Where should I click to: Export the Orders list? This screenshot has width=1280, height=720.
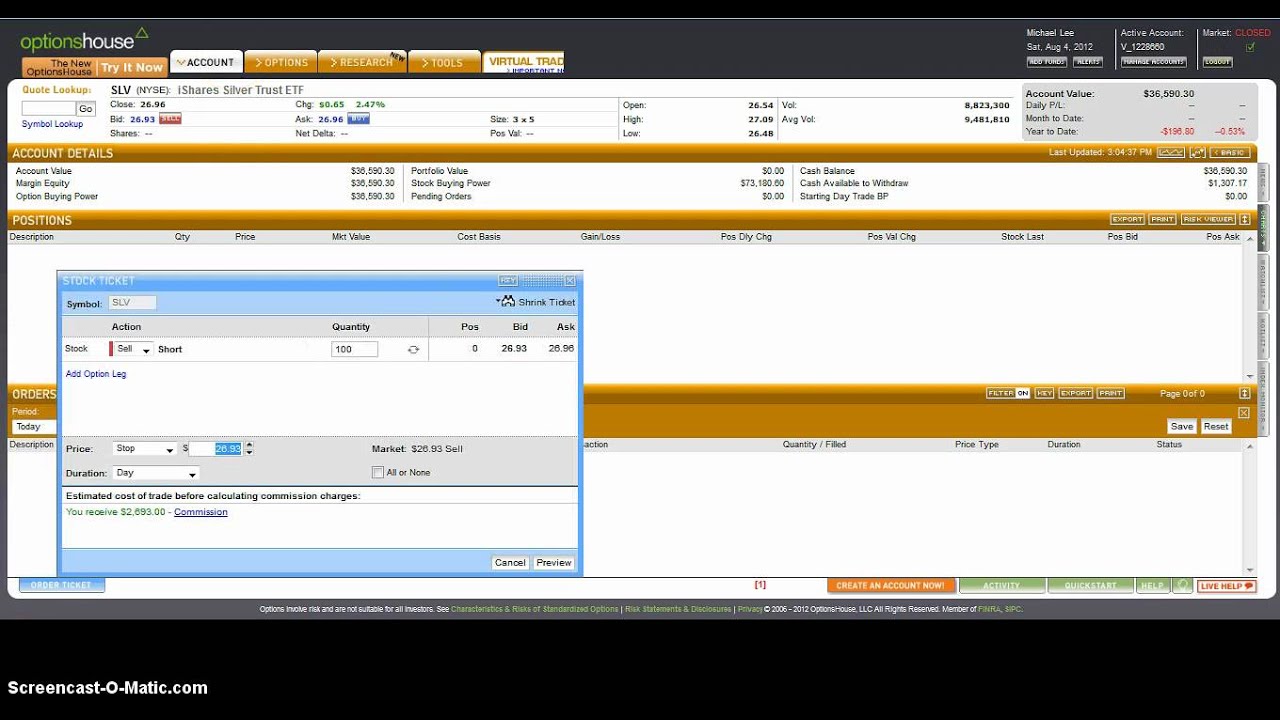coord(1076,393)
